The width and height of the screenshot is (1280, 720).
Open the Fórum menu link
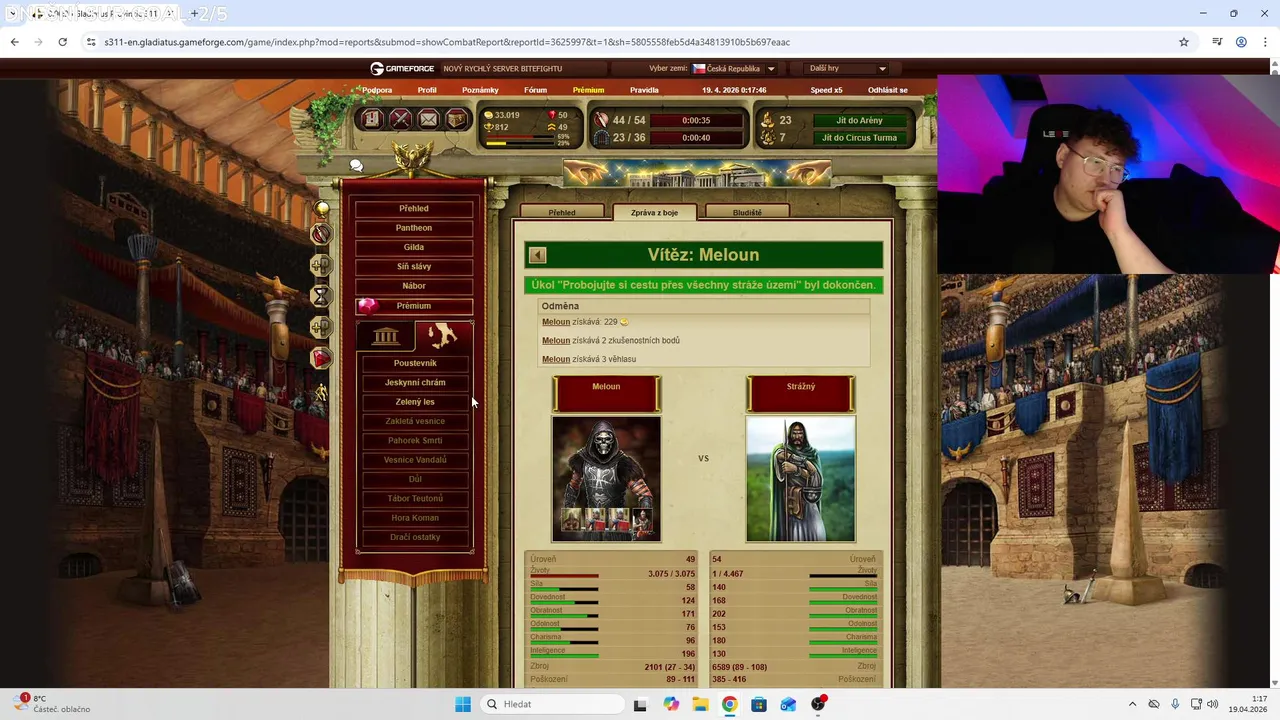pos(536,90)
